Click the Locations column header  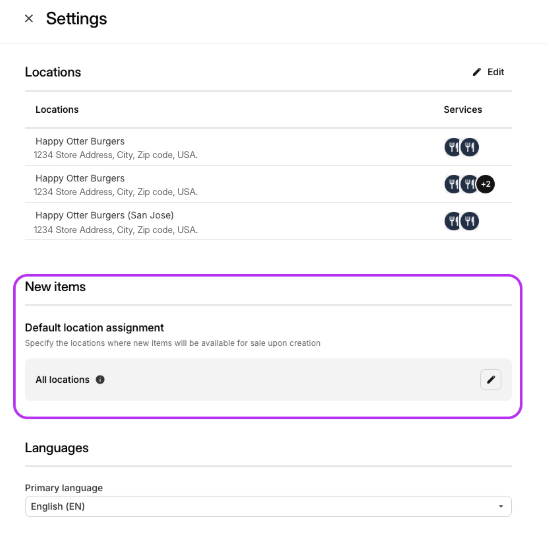(57, 110)
